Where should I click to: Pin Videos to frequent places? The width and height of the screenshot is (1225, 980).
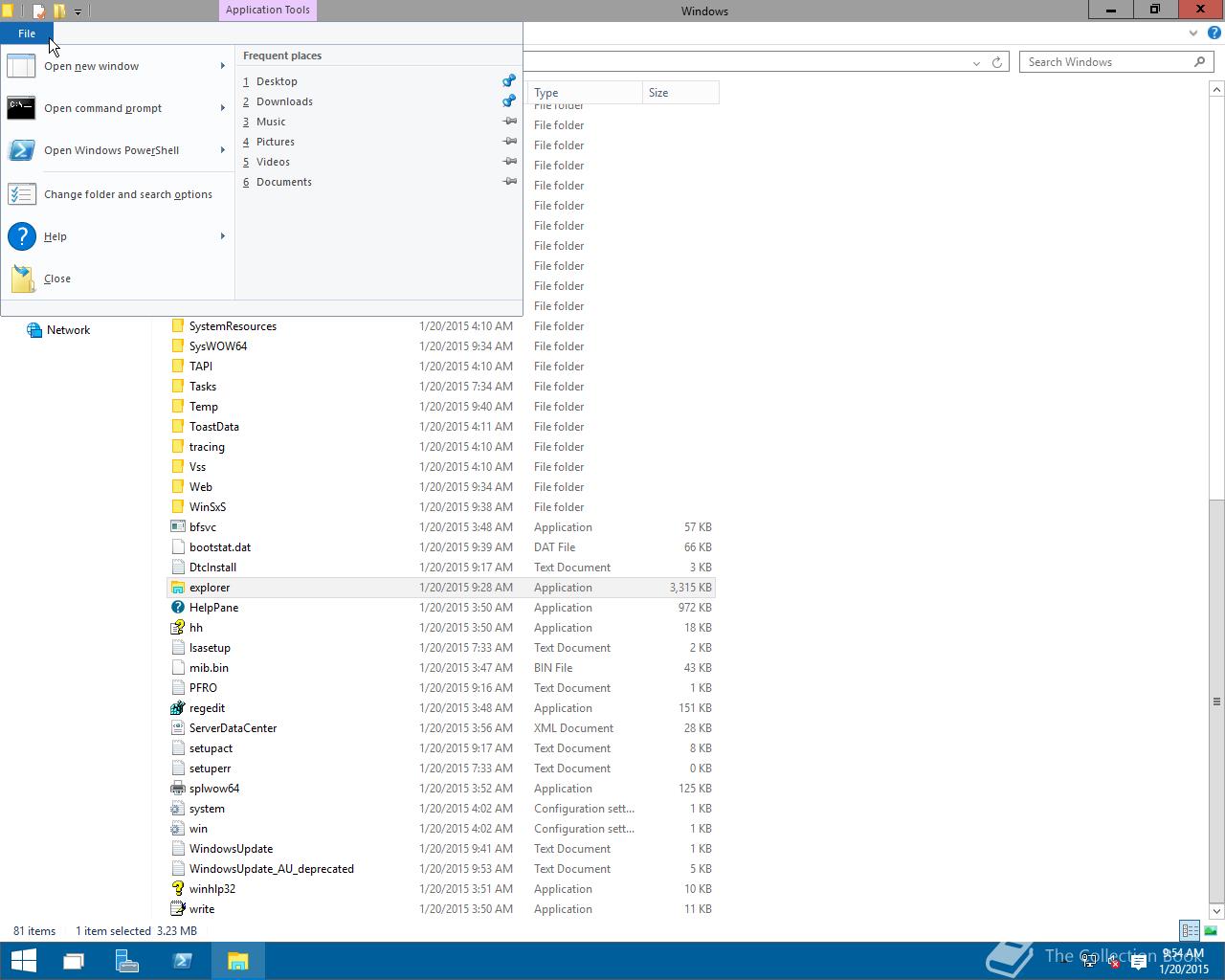coord(509,162)
